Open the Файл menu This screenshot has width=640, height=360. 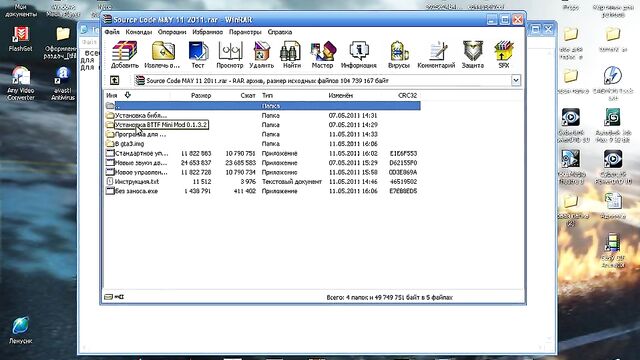click(x=112, y=32)
